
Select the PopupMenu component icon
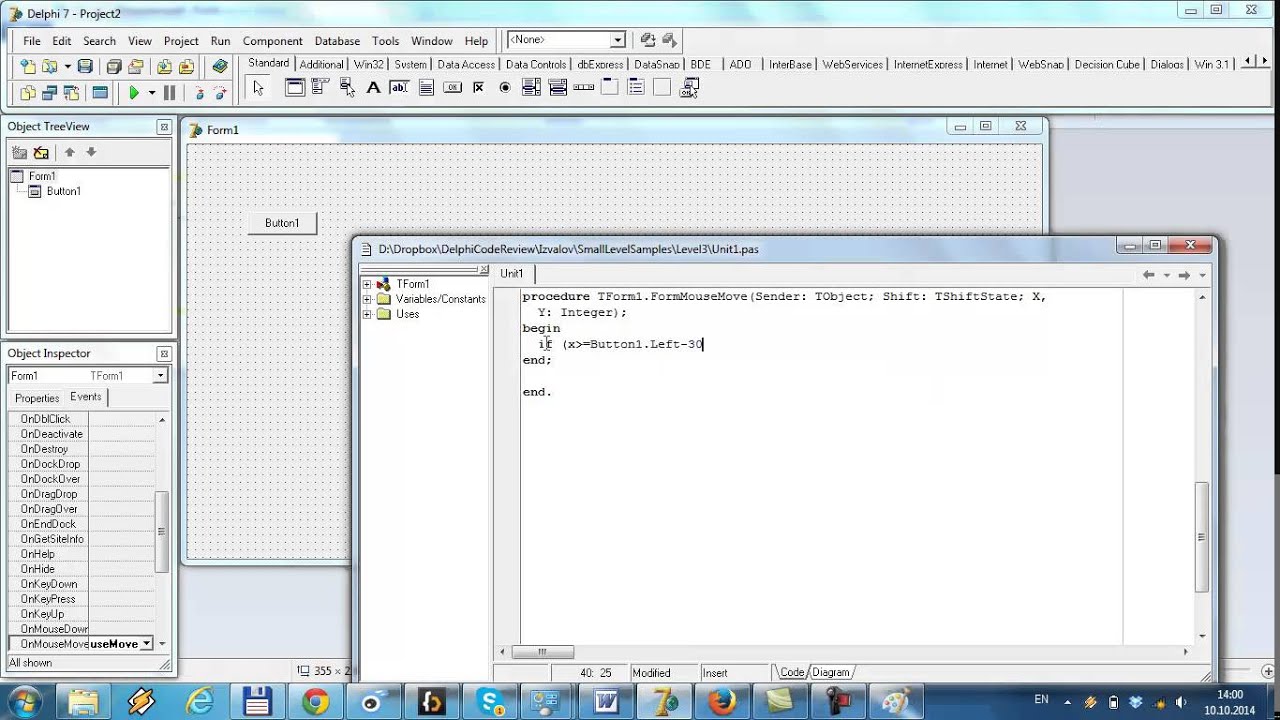(x=347, y=88)
